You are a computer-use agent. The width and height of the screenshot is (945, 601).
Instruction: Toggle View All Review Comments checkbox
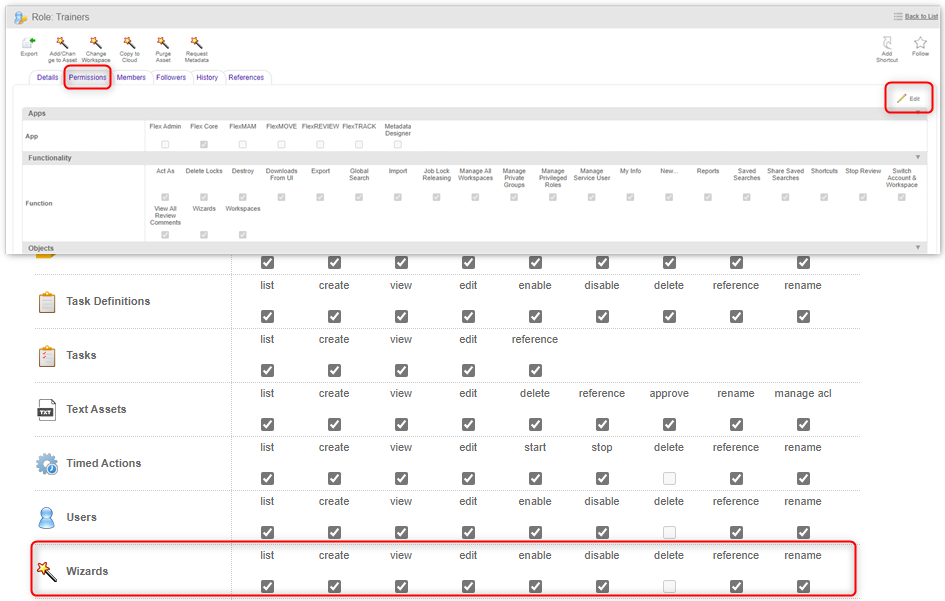pos(165,235)
